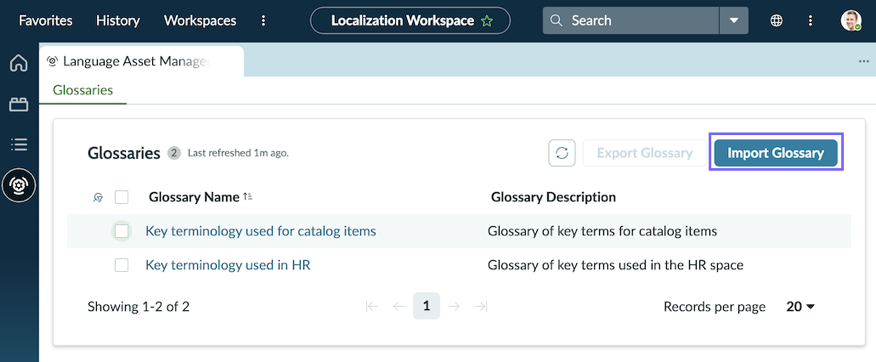876x362 pixels.
Task: Click the search magnifier icon
Action: click(556, 21)
